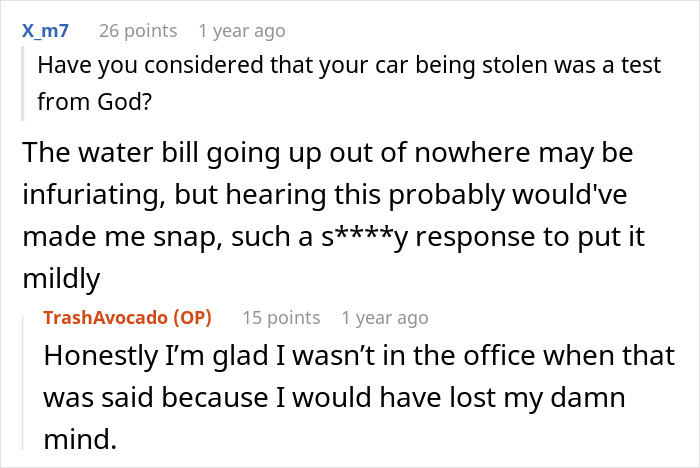
Task: Open the X_m7 user profile link
Action: [x=45, y=31]
